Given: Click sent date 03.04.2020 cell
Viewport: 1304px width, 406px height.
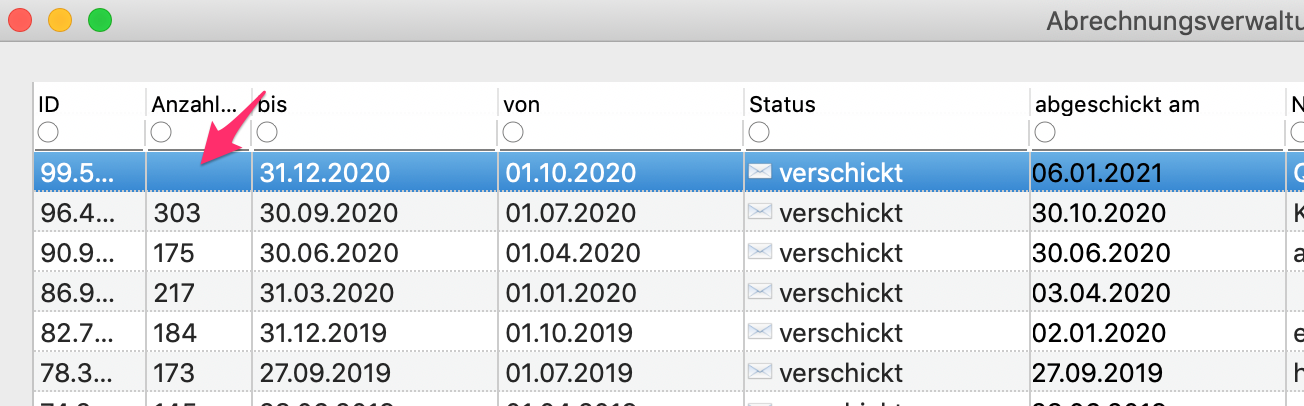Looking at the screenshot, I should click(x=1100, y=292).
